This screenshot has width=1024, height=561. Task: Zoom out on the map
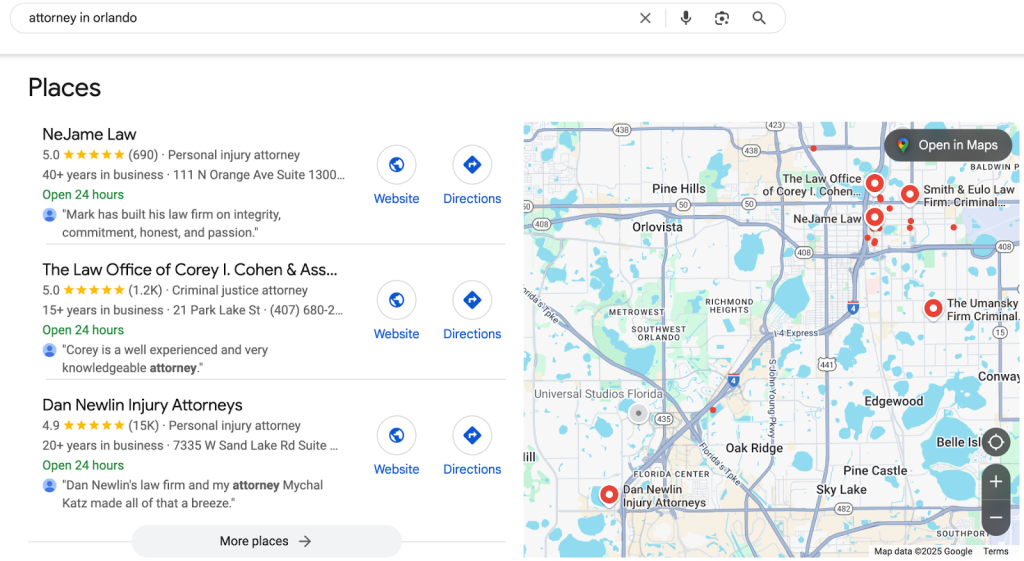[995, 517]
